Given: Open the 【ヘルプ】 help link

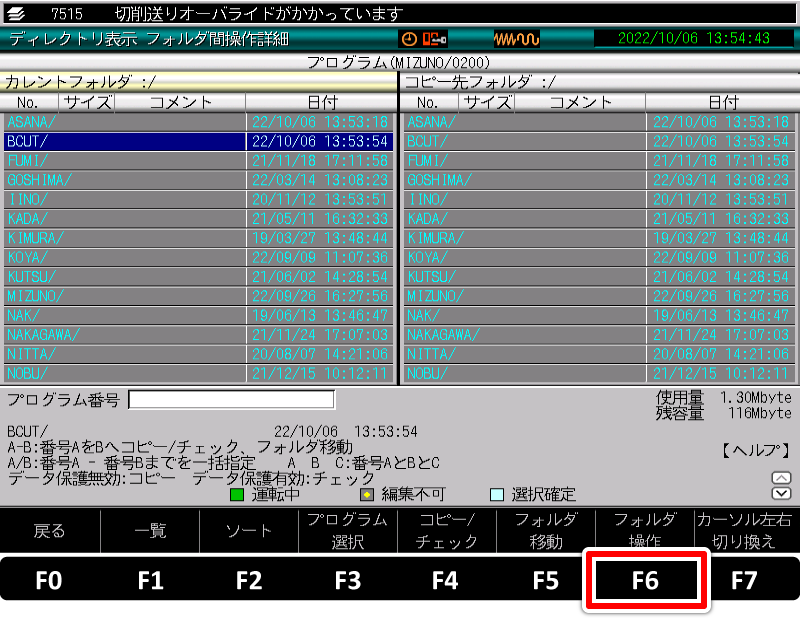Looking at the screenshot, I should click(x=756, y=450).
